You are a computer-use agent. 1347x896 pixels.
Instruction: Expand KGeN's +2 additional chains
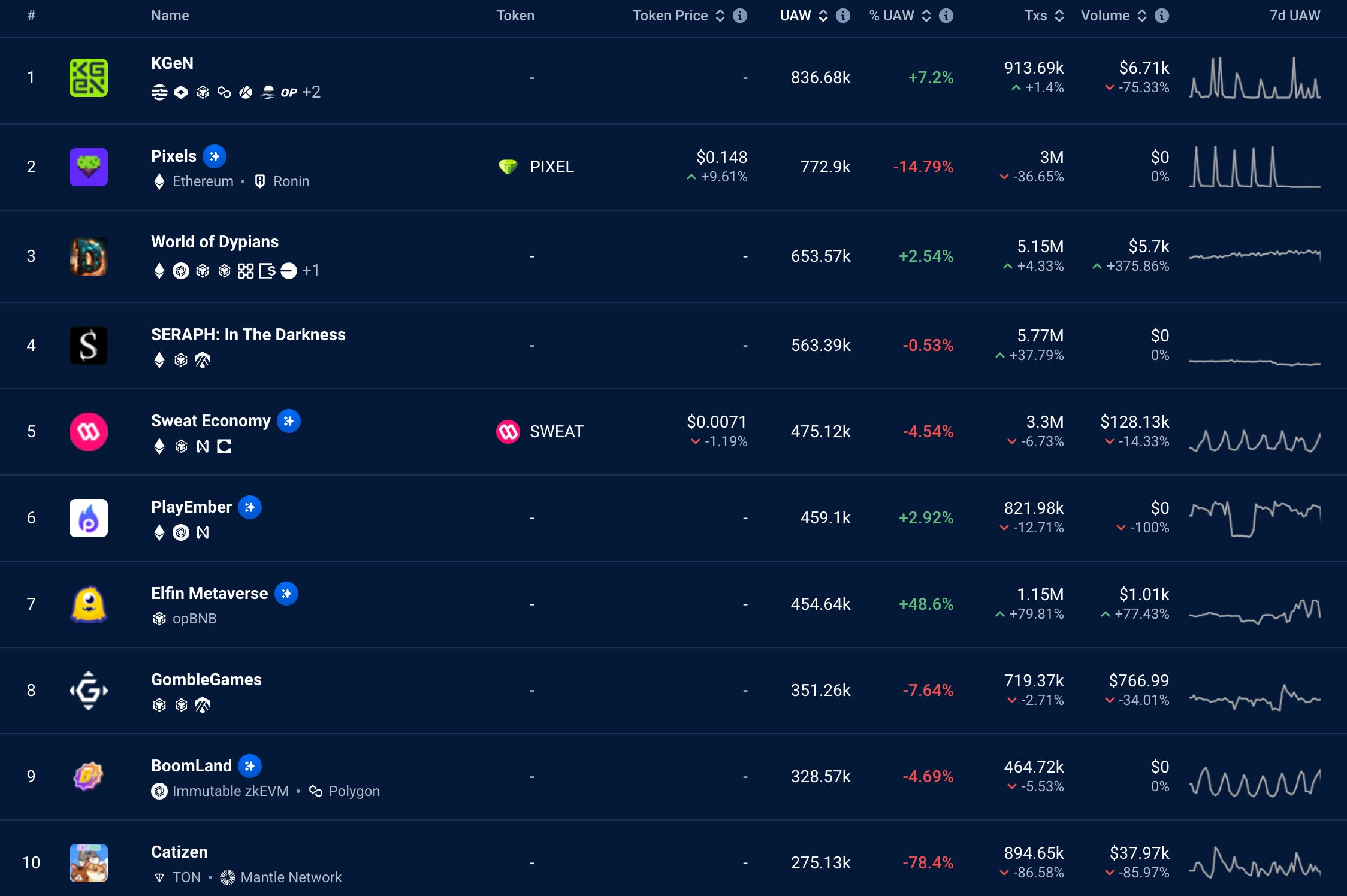pyautogui.click(x=311, y=92)
